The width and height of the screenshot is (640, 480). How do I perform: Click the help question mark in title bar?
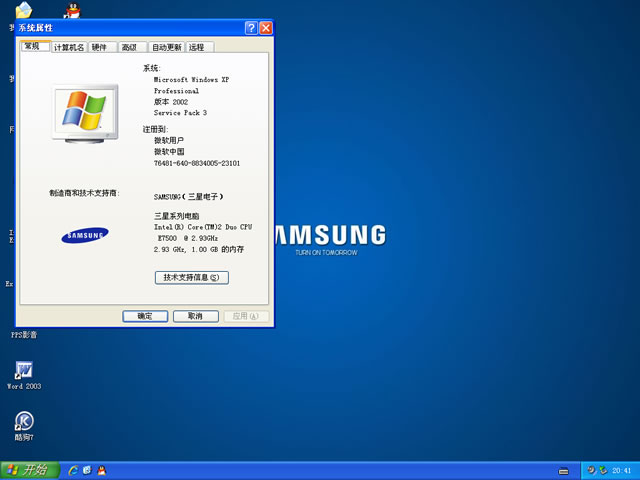[x=251, y=28]
